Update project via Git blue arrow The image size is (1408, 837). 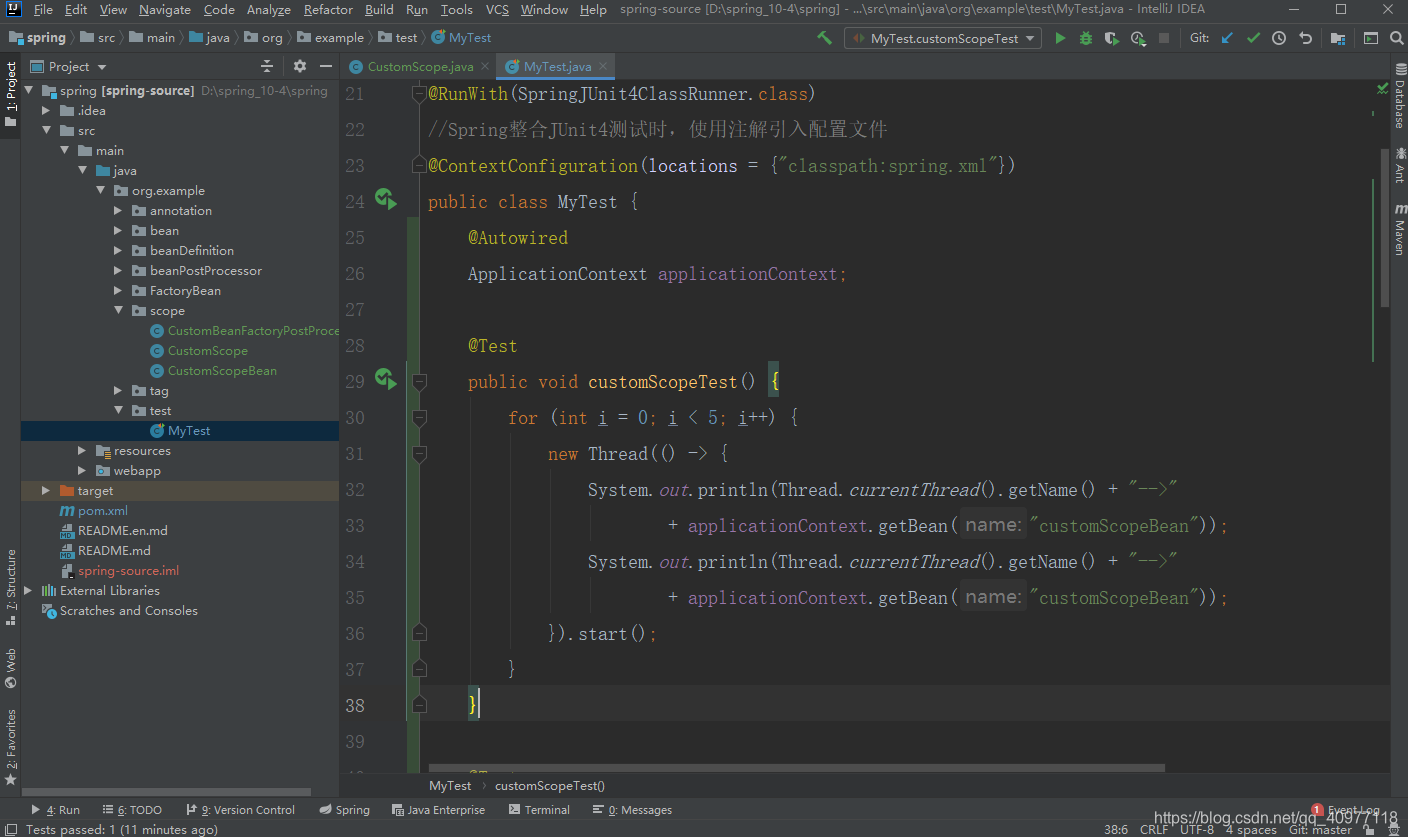[x=1229, y=38]
